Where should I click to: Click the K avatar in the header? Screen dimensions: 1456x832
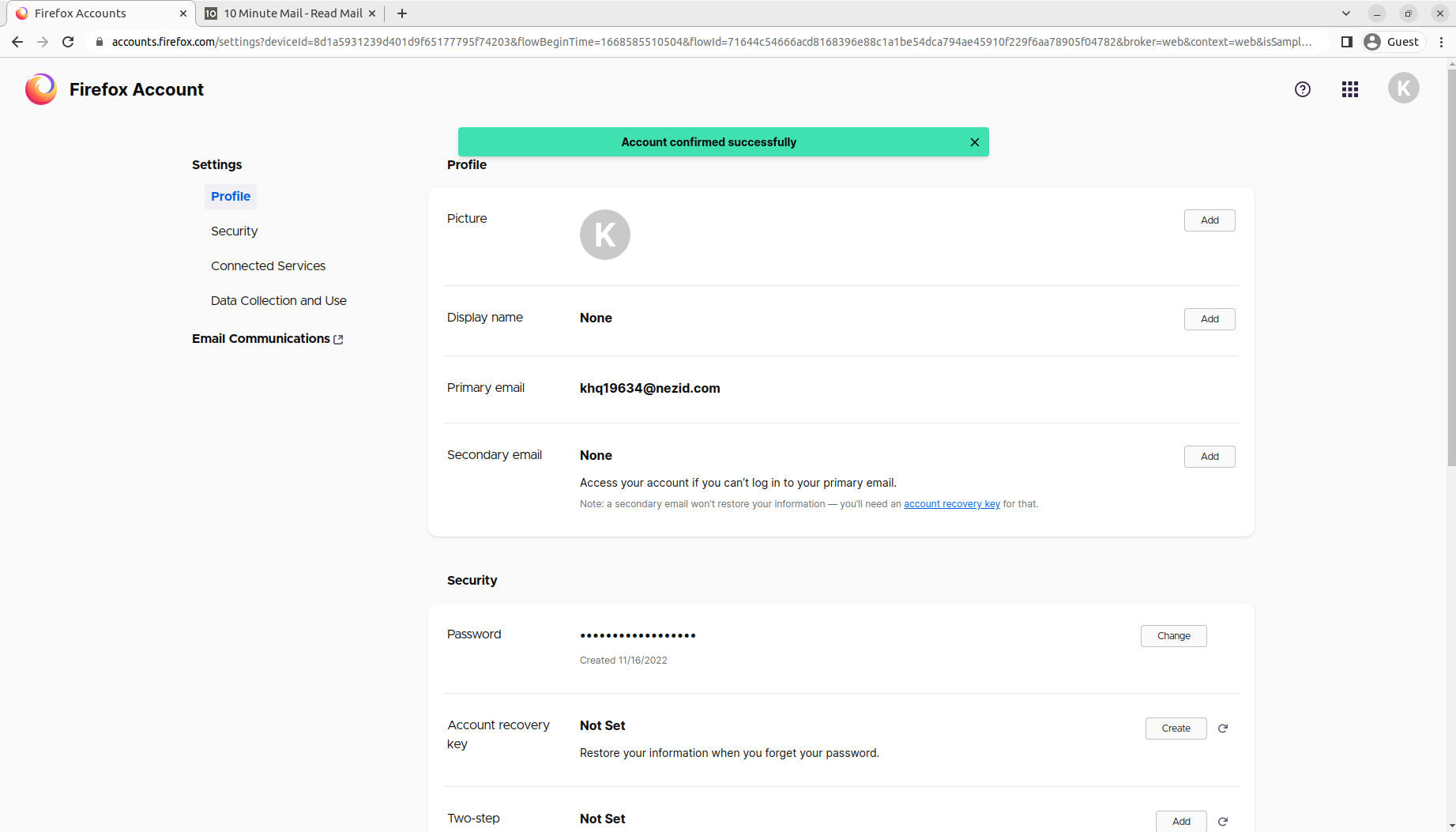[1404, 88]
